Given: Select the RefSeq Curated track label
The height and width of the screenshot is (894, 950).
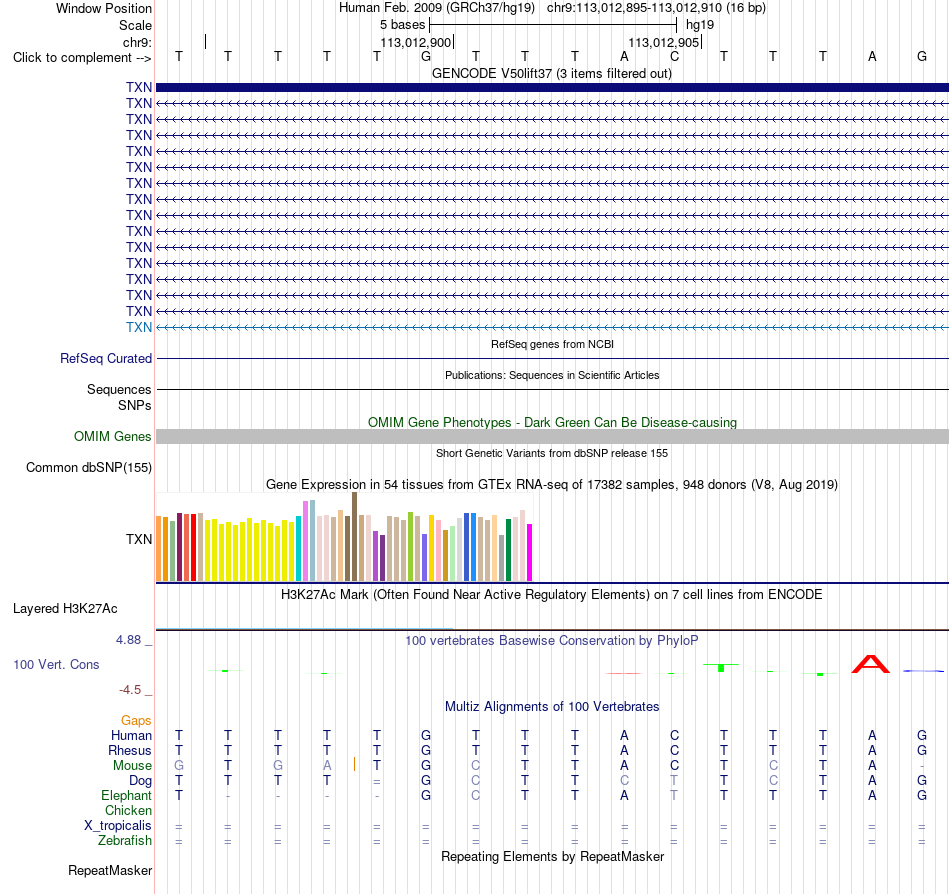Looking at the screenshot, I should click(x=105, y=359).
